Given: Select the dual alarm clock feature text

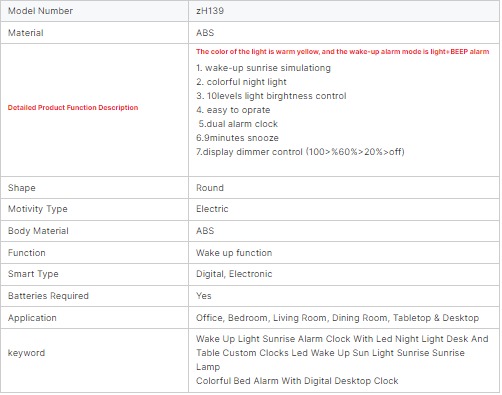Looking at the screenshot, I should click(x=238, y=124).
